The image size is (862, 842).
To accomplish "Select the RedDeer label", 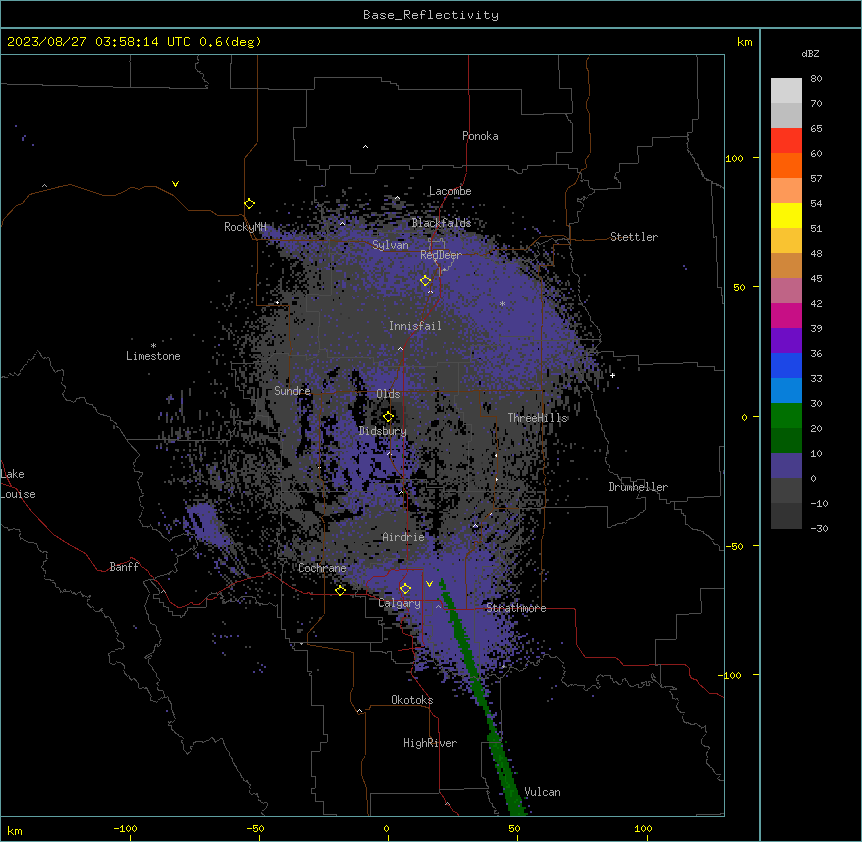I will click(x=440, y=255).
